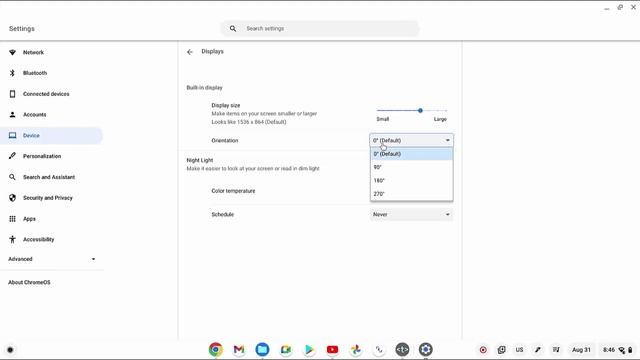Collapse the Orientation dropdown
Viewport: 640px width, 360px height.
click(x=411, y=140)
